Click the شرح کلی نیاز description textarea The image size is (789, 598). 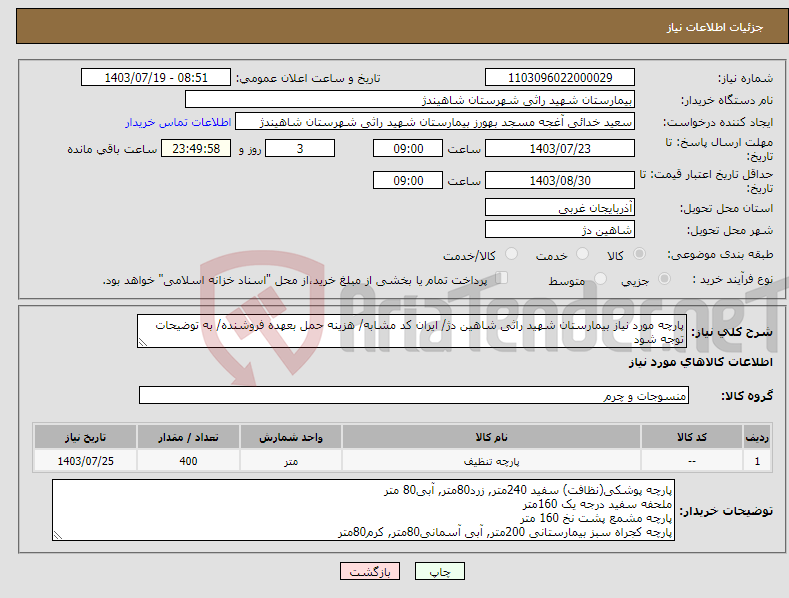pyautogui.click(x=412, y=331)
